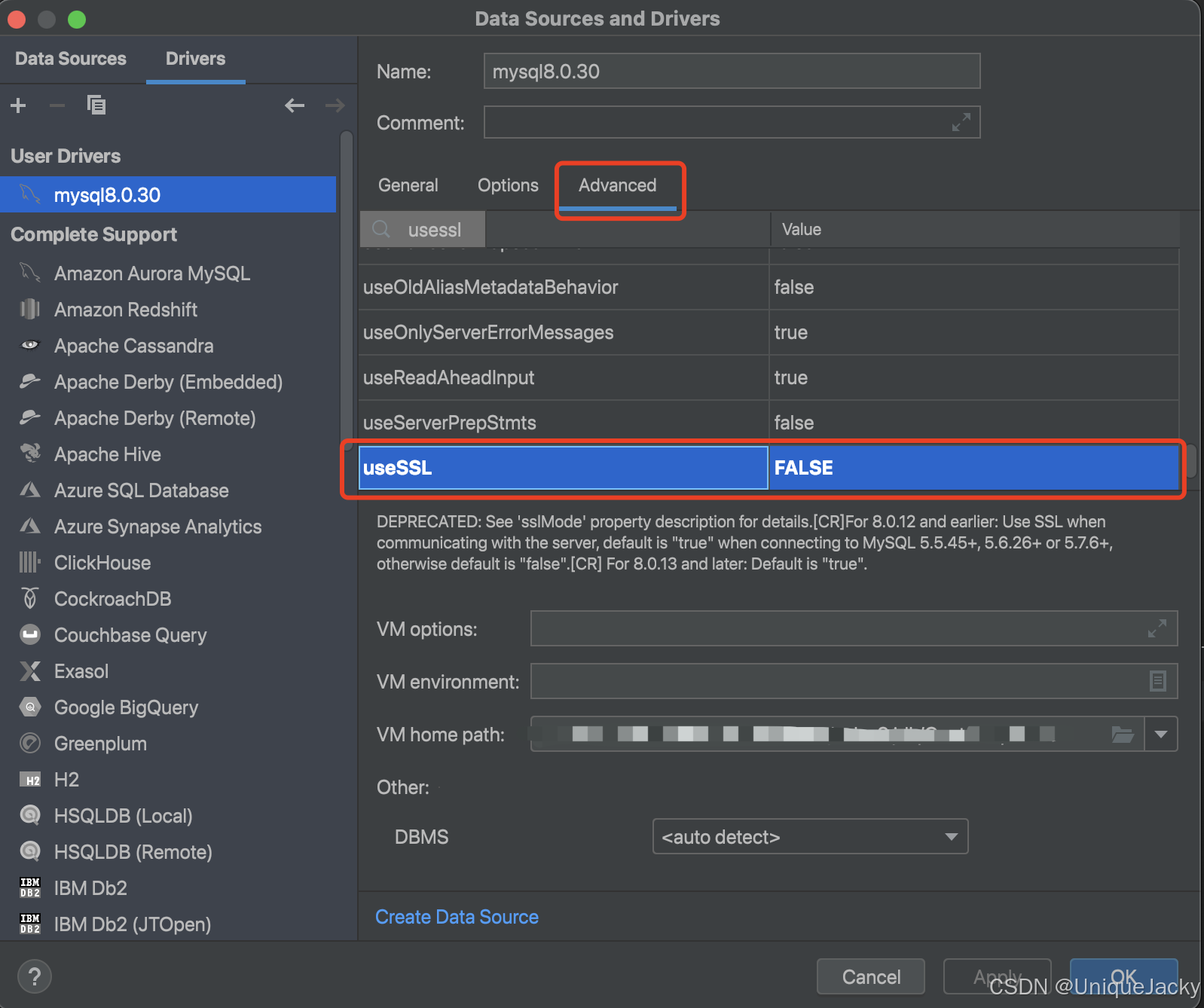Screen dimensions: 1204x1008
Task: Click the VM options input field
Action: 854,628
